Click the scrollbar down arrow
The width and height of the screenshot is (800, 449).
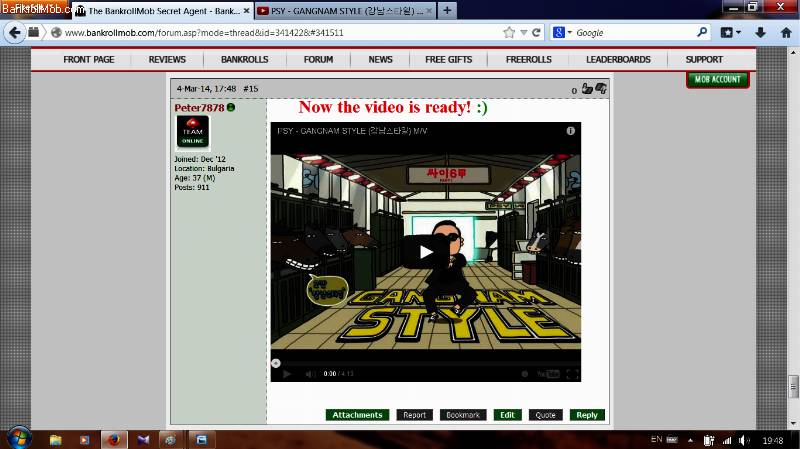pos(793,423)
